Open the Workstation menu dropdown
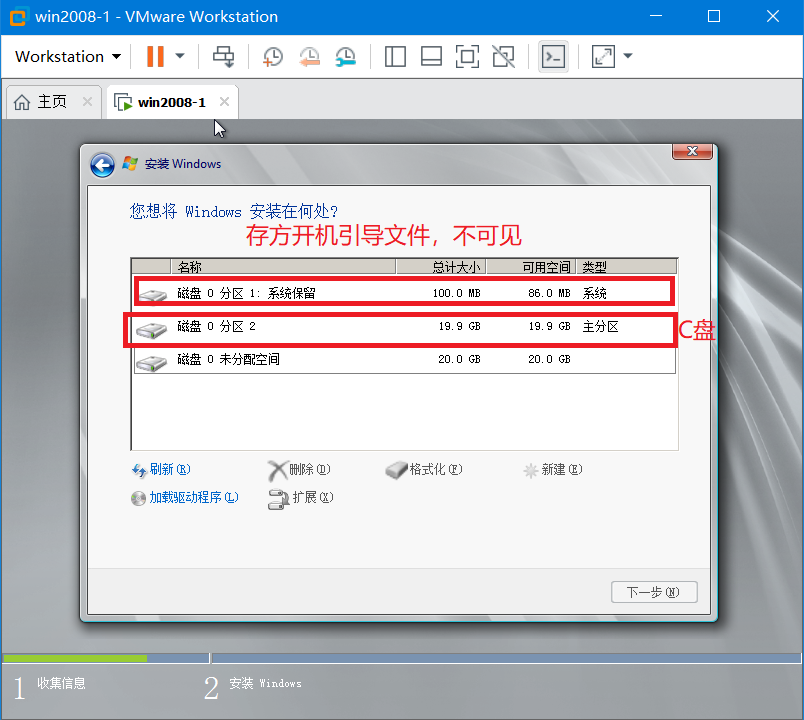 68,56
